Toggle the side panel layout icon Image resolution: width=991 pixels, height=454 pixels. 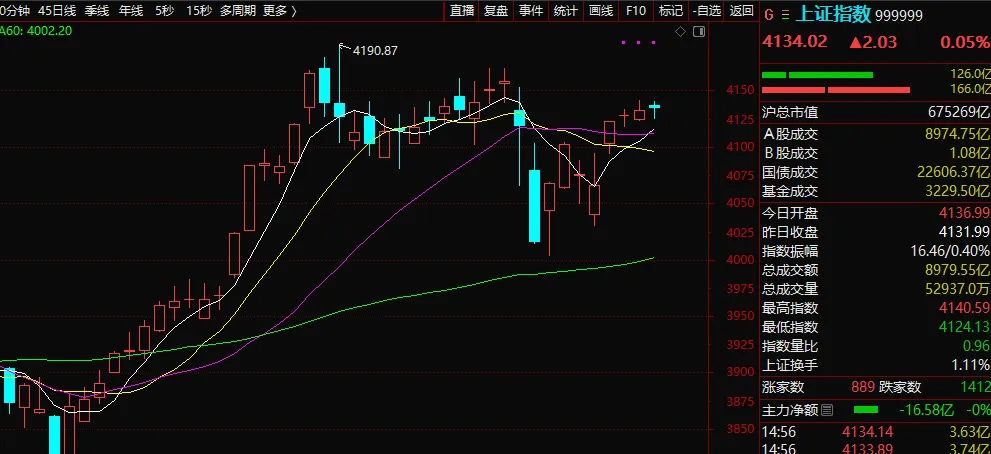[x=698, y=32]
